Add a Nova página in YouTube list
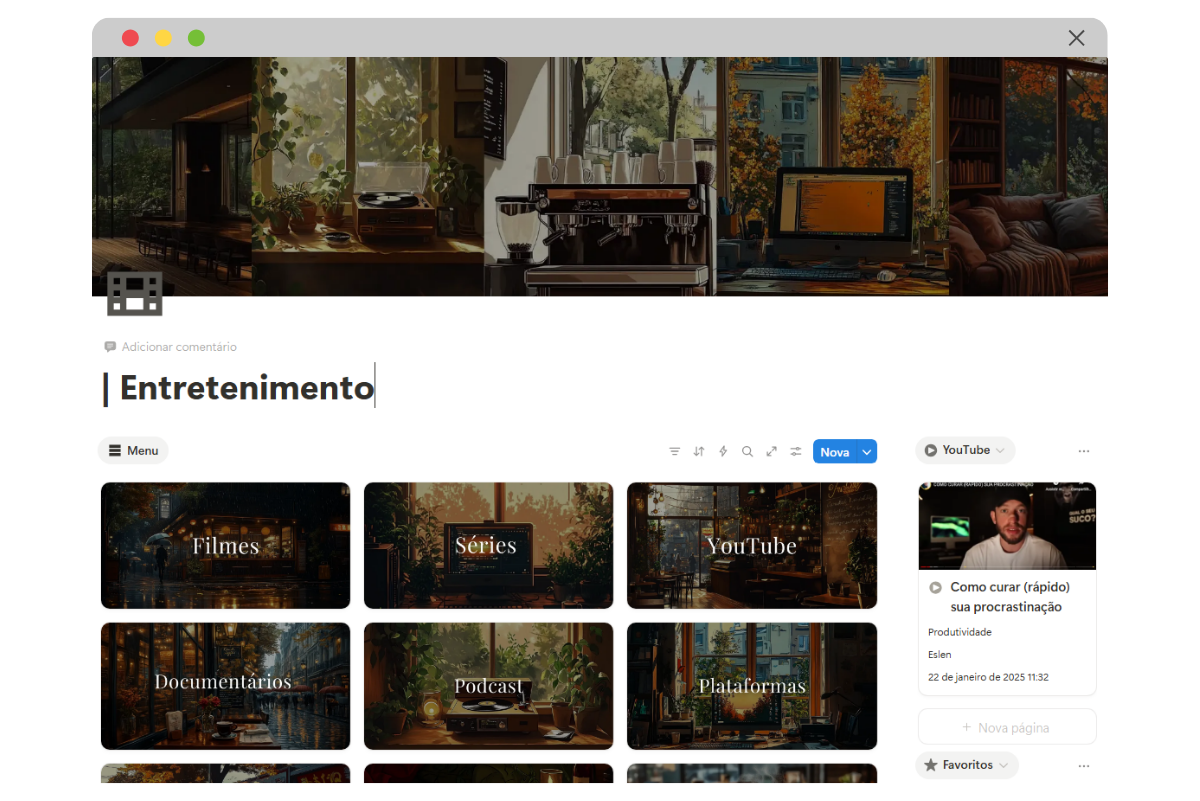1200x801 pixels. tap(1007, 727)
